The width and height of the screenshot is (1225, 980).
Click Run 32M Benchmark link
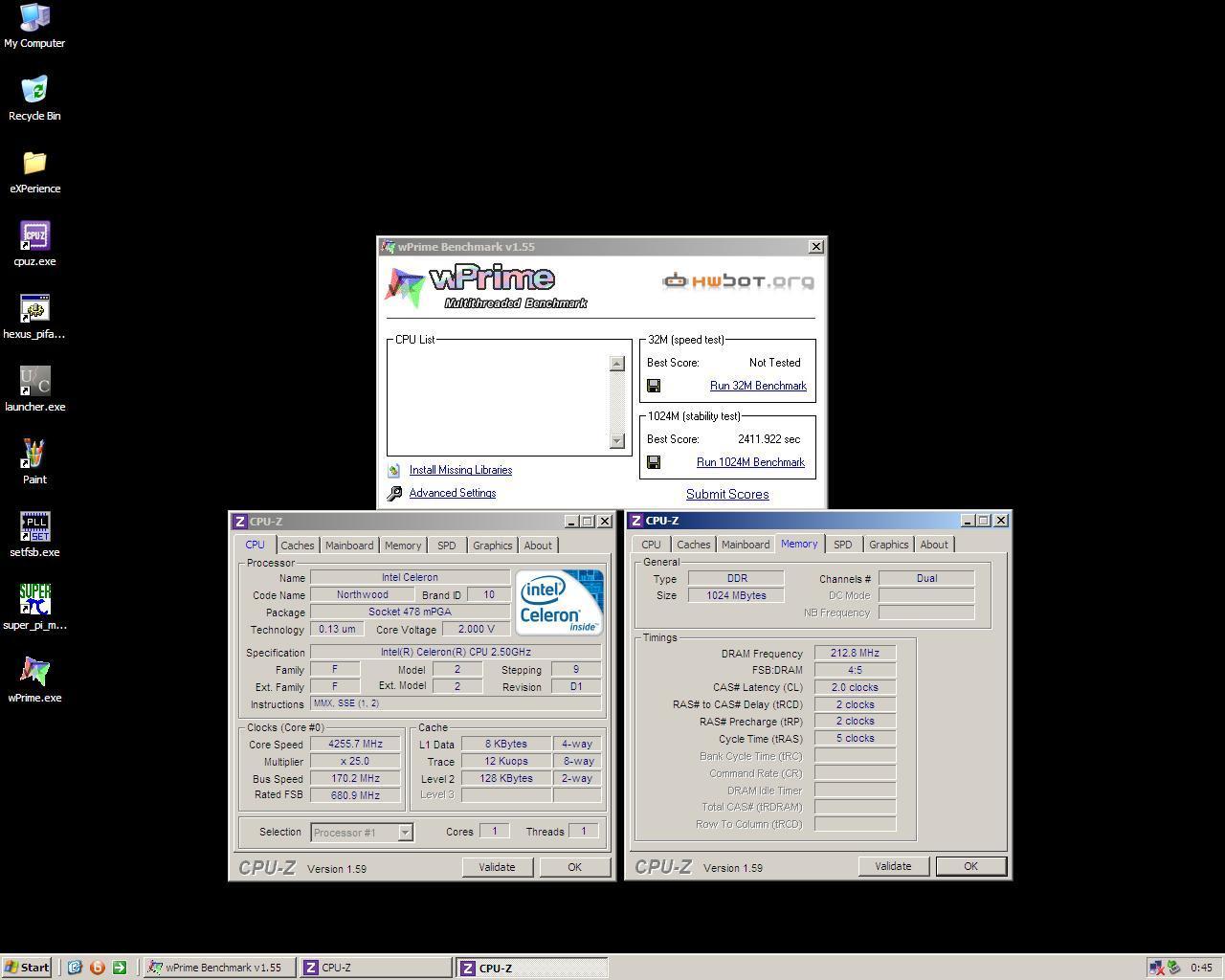(x=758, y=386)
